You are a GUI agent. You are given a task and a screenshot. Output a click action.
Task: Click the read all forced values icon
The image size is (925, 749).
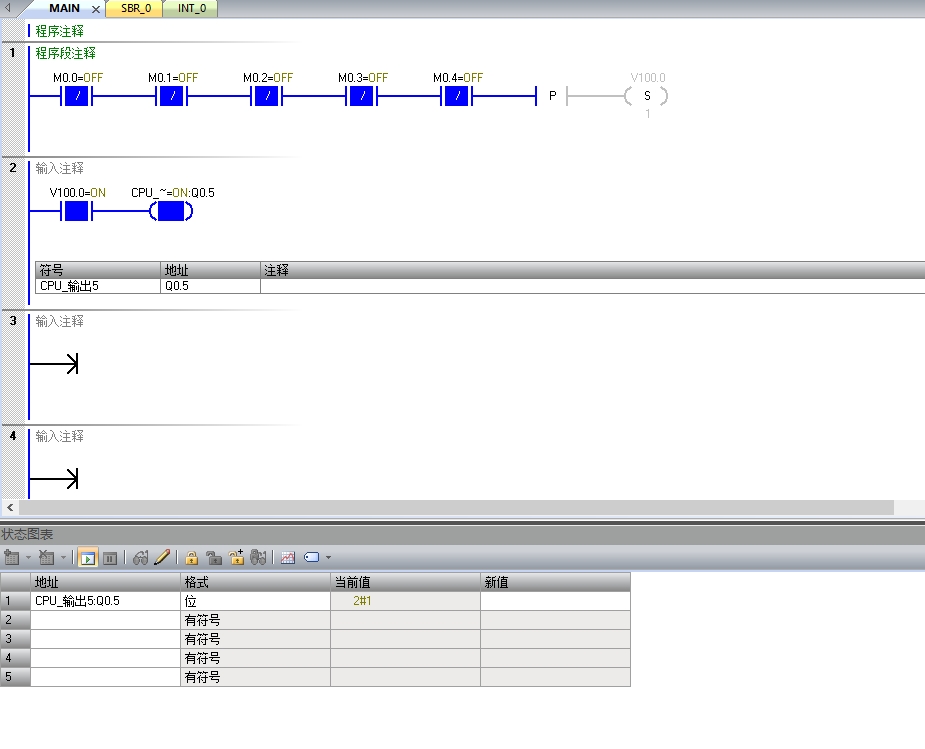pyautogui.click(x=259, y=558)
